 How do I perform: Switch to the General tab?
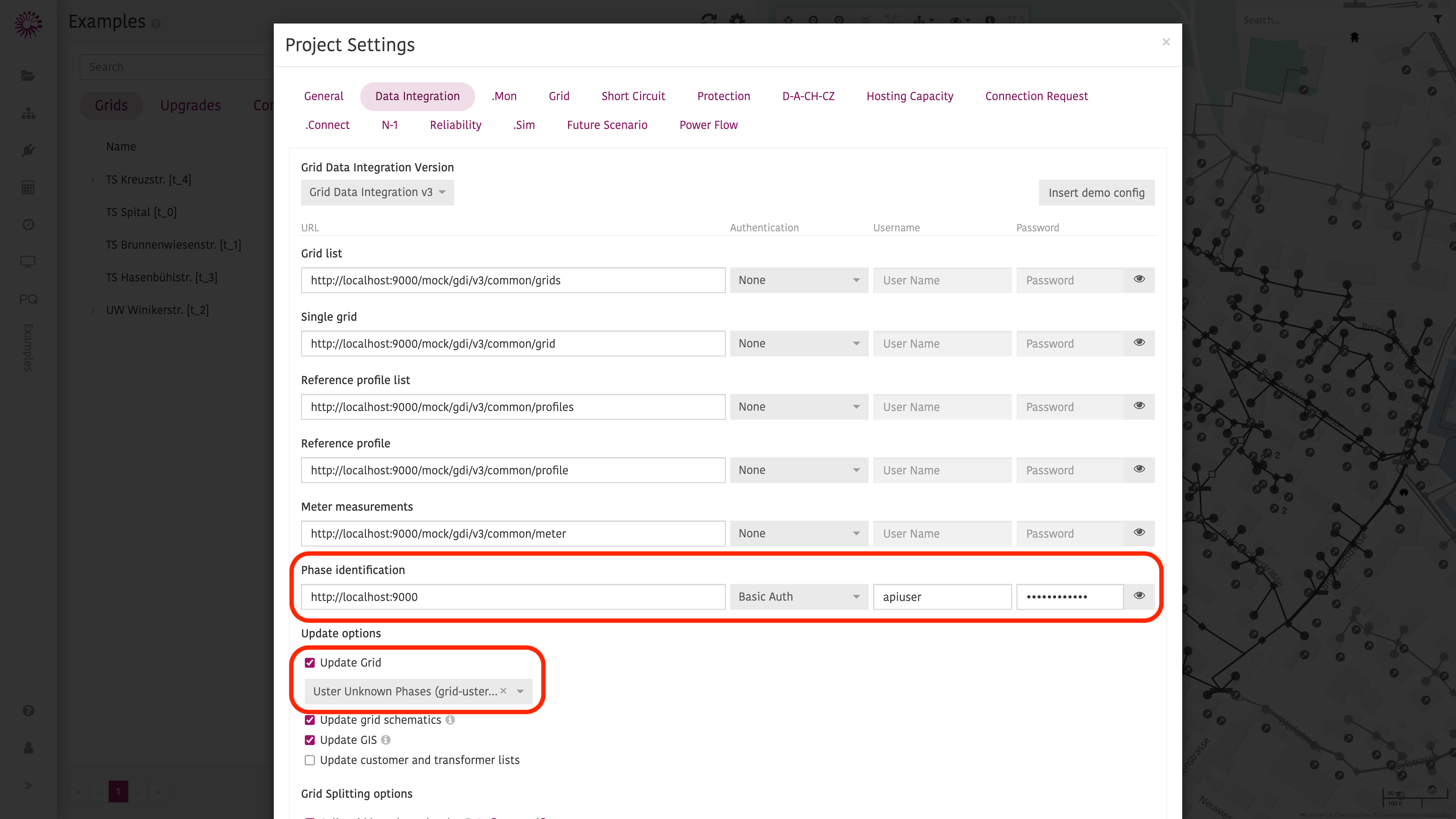click(323, 96)
